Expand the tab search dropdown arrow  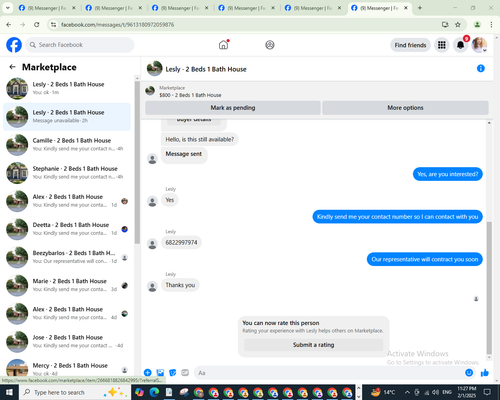7,8
